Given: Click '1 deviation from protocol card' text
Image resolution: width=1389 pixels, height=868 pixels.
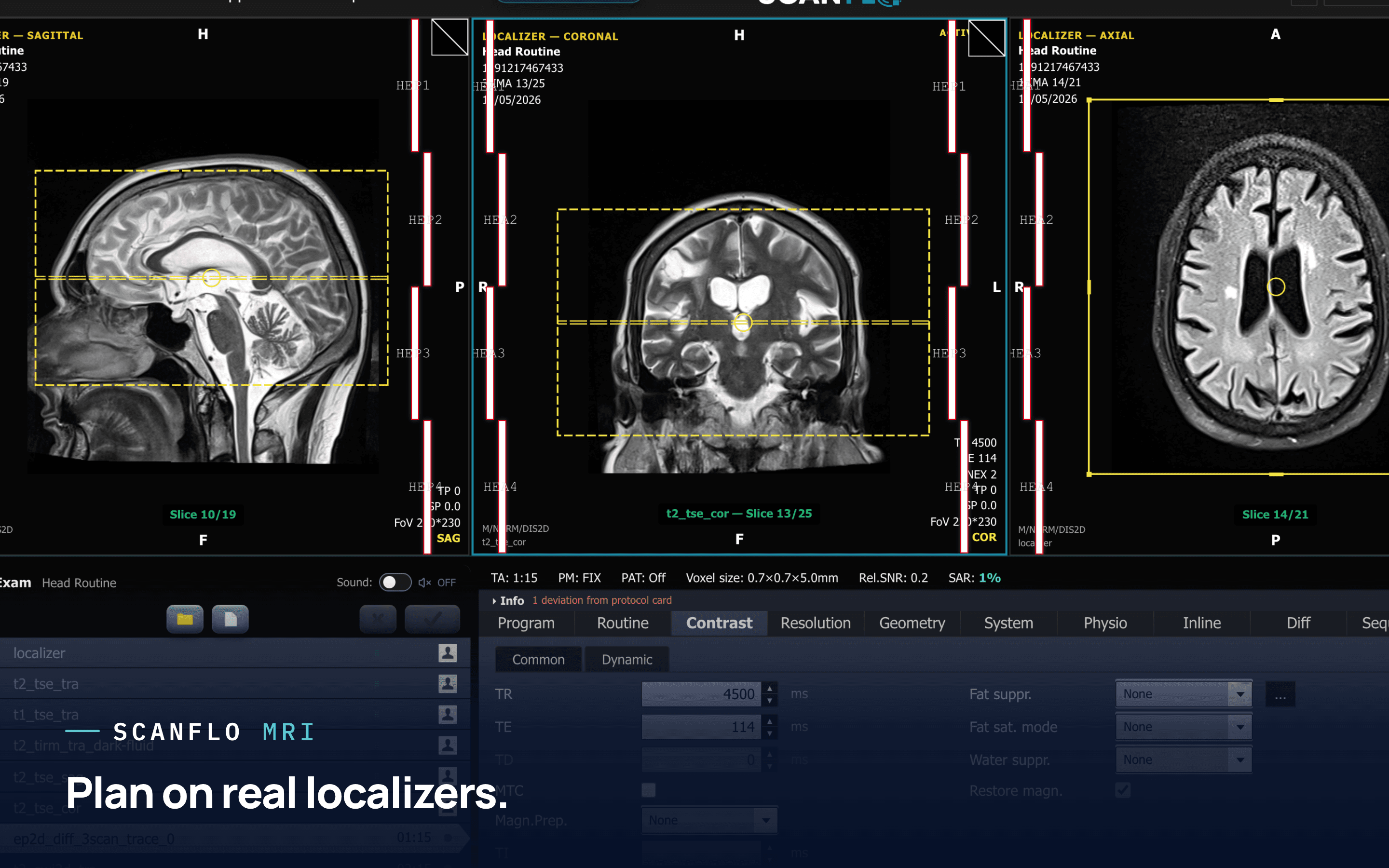Looking at the screenshot, I should point(601,600).
